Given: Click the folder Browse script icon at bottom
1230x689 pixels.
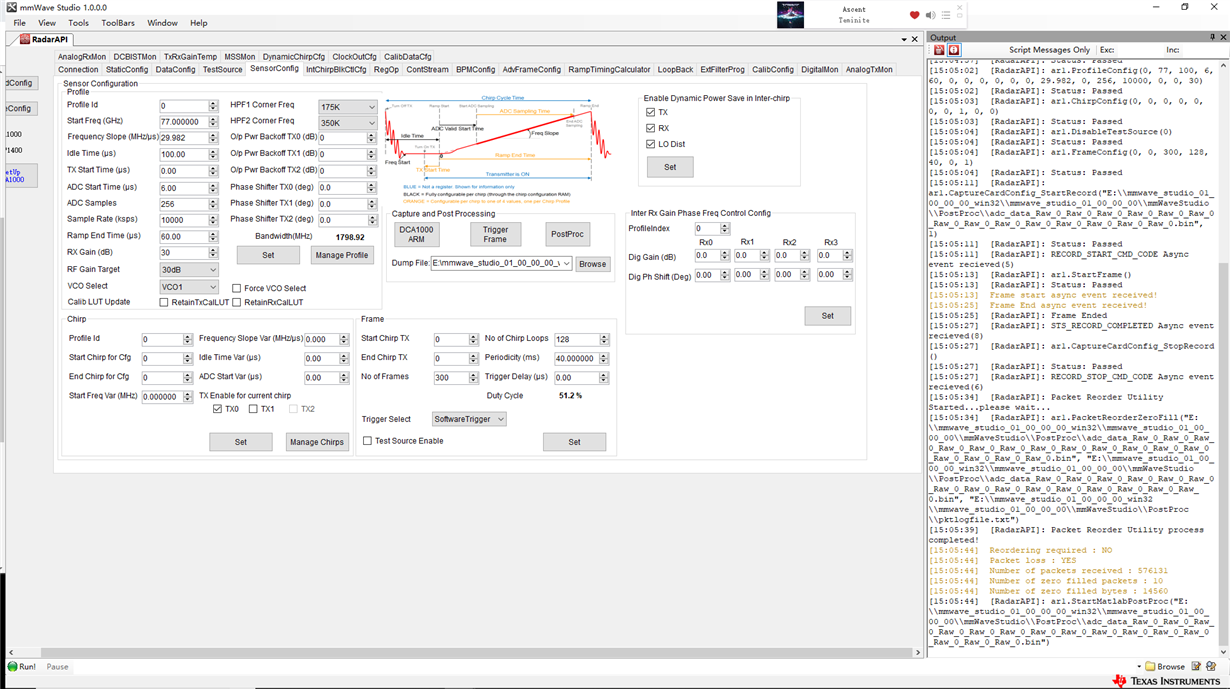Looking at the screenshot, I should pyautogui.click(x=1165, y=666).
